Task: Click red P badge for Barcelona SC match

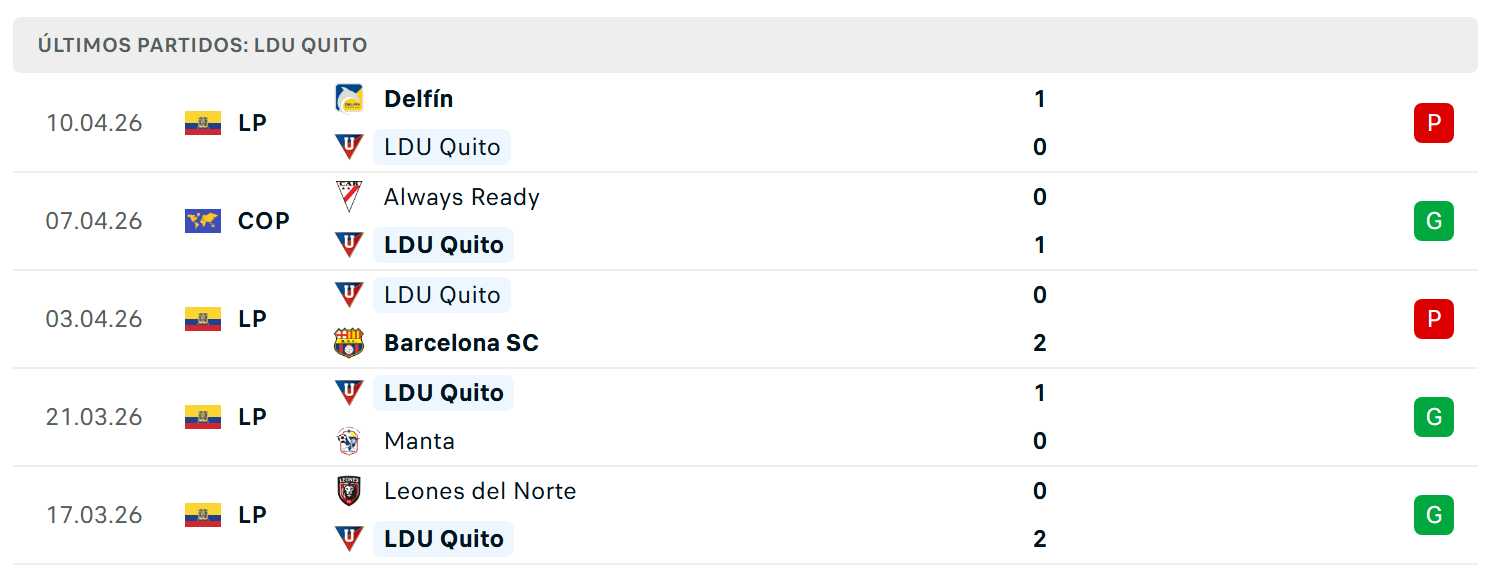Action: click(x=1433, y=319)
